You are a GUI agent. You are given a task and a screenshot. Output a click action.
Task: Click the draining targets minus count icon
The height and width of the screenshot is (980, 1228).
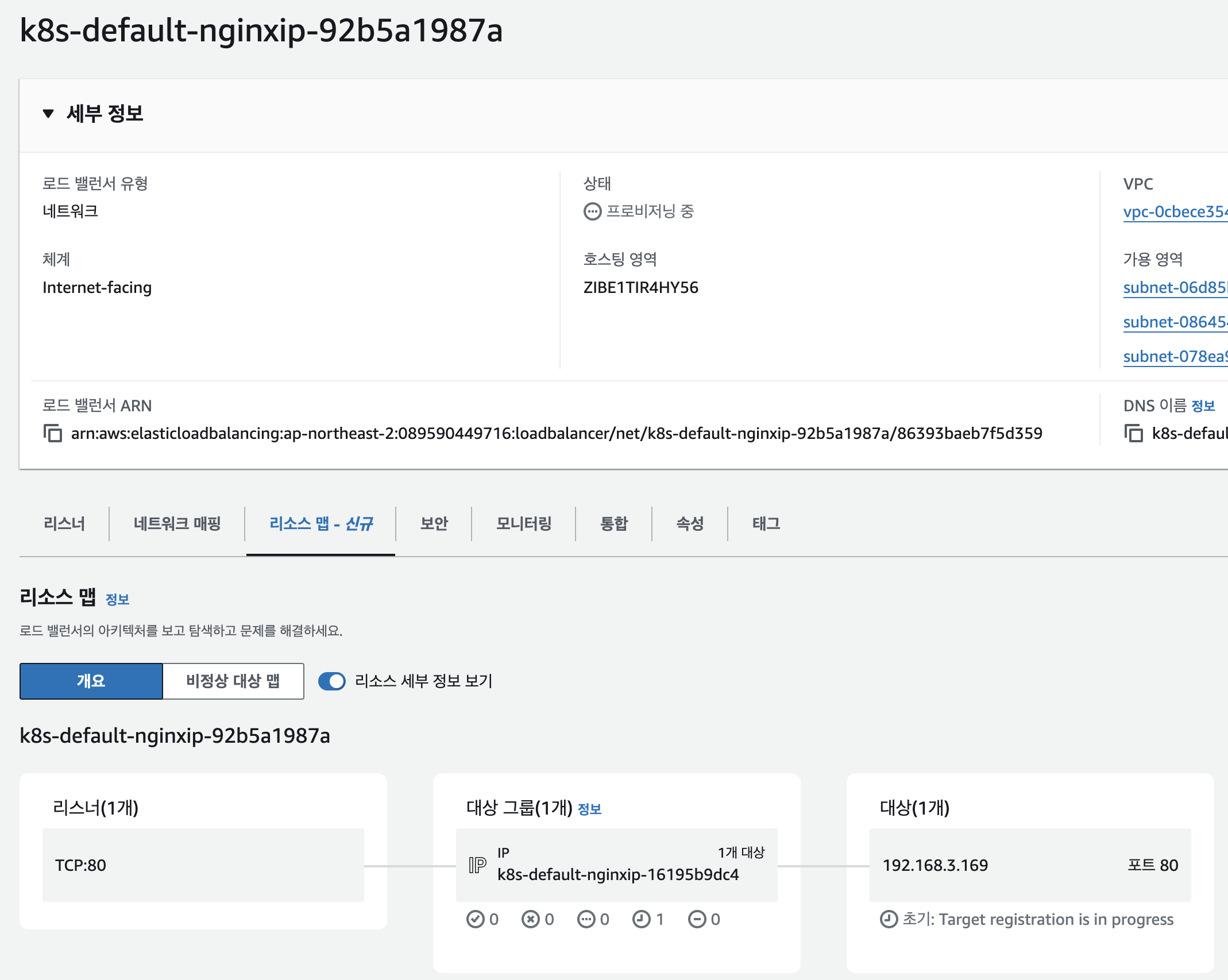click(697, 920)
